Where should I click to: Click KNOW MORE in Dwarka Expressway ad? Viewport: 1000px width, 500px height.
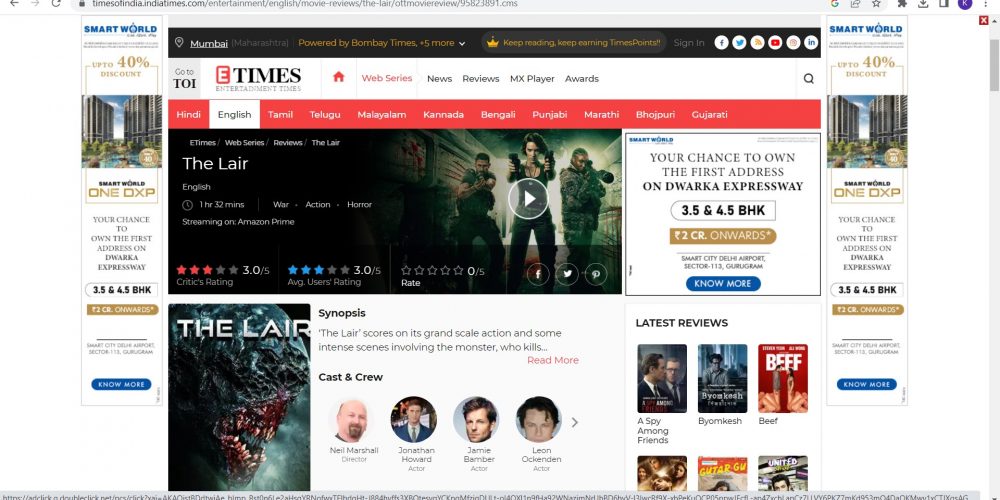[723, 284]
